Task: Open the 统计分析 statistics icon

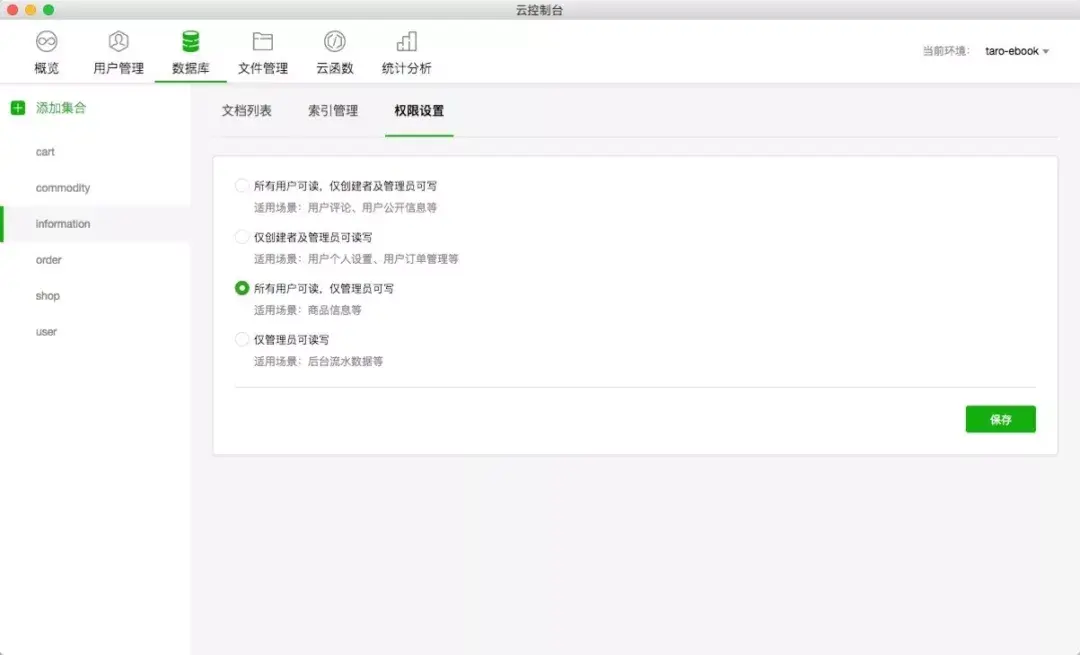Action: coord(406,42)
